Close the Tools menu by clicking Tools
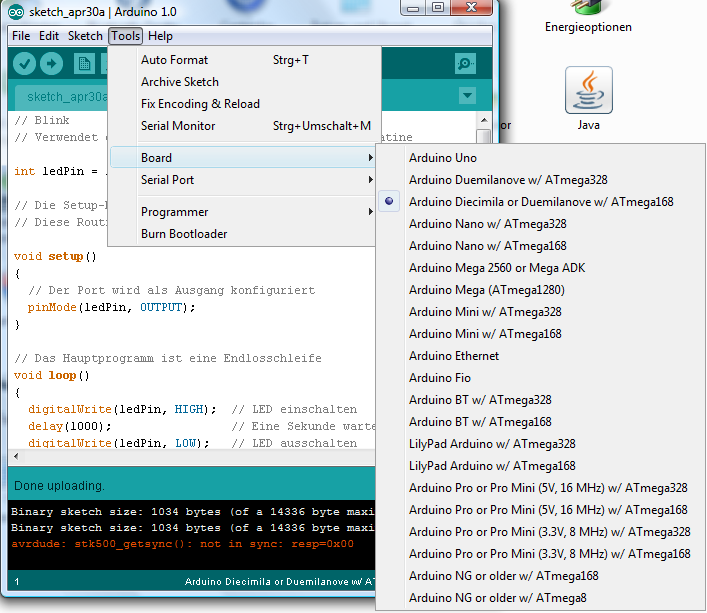This screenshot has width=707, height=613. coord(125,36)
